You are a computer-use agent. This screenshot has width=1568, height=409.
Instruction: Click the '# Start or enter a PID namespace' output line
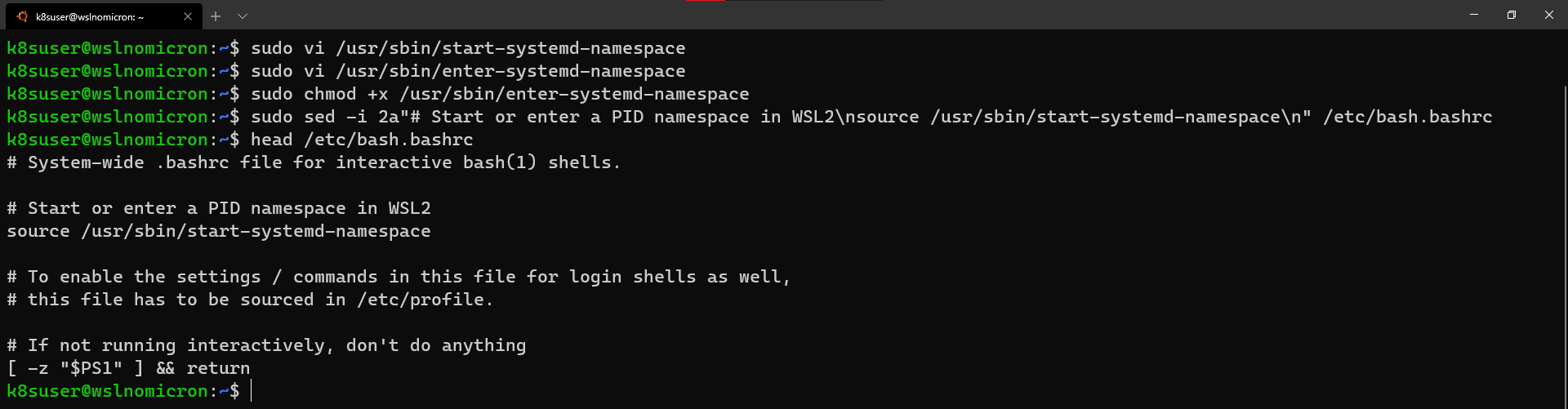218,208
